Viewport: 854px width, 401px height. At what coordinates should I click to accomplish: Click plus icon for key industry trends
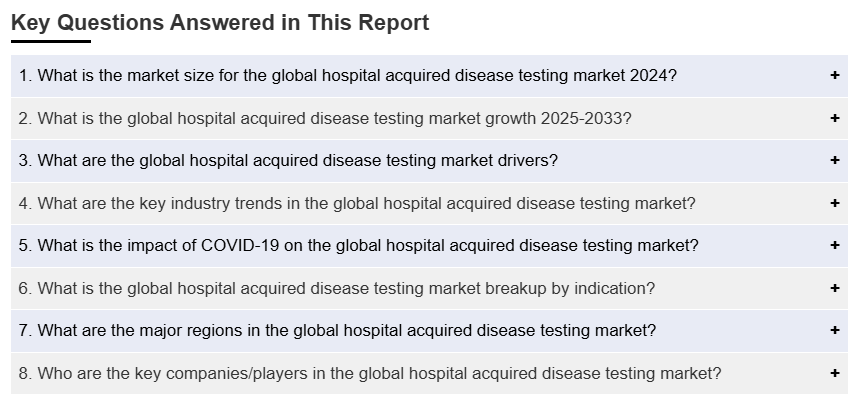pyautogui.click(x=835, y=203)
